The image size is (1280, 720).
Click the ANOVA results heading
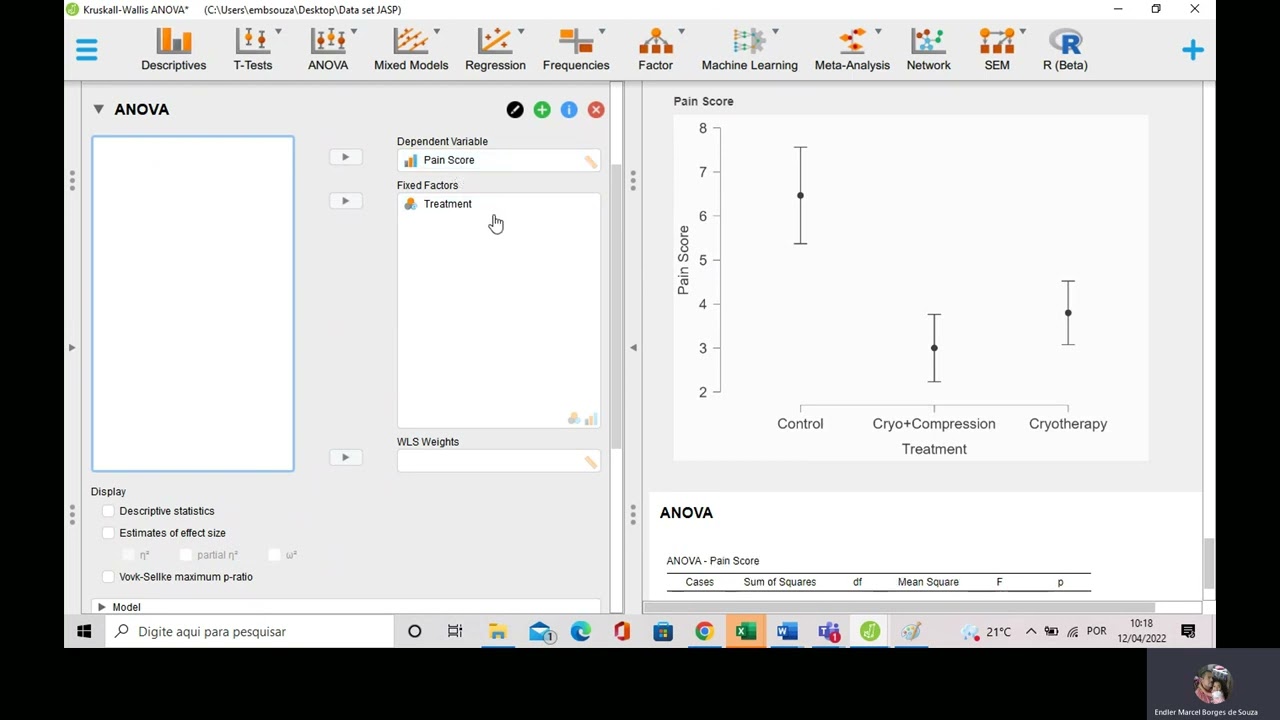[686, 513]
